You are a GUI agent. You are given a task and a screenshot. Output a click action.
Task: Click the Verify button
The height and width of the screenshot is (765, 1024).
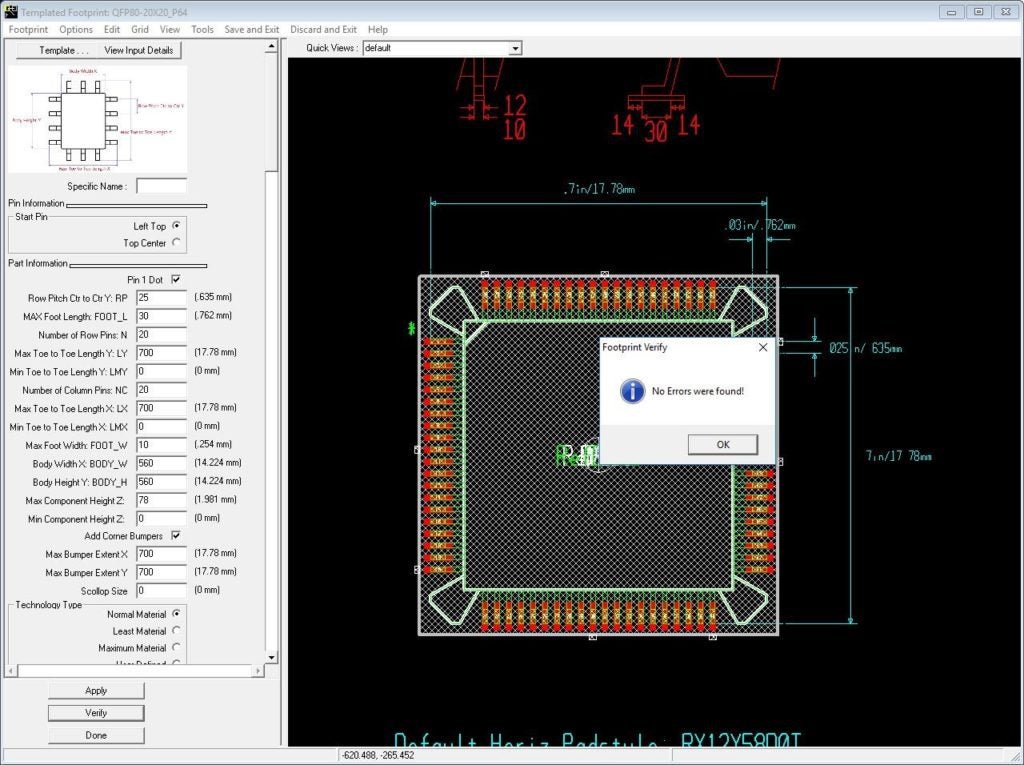[x=96, y=713]
